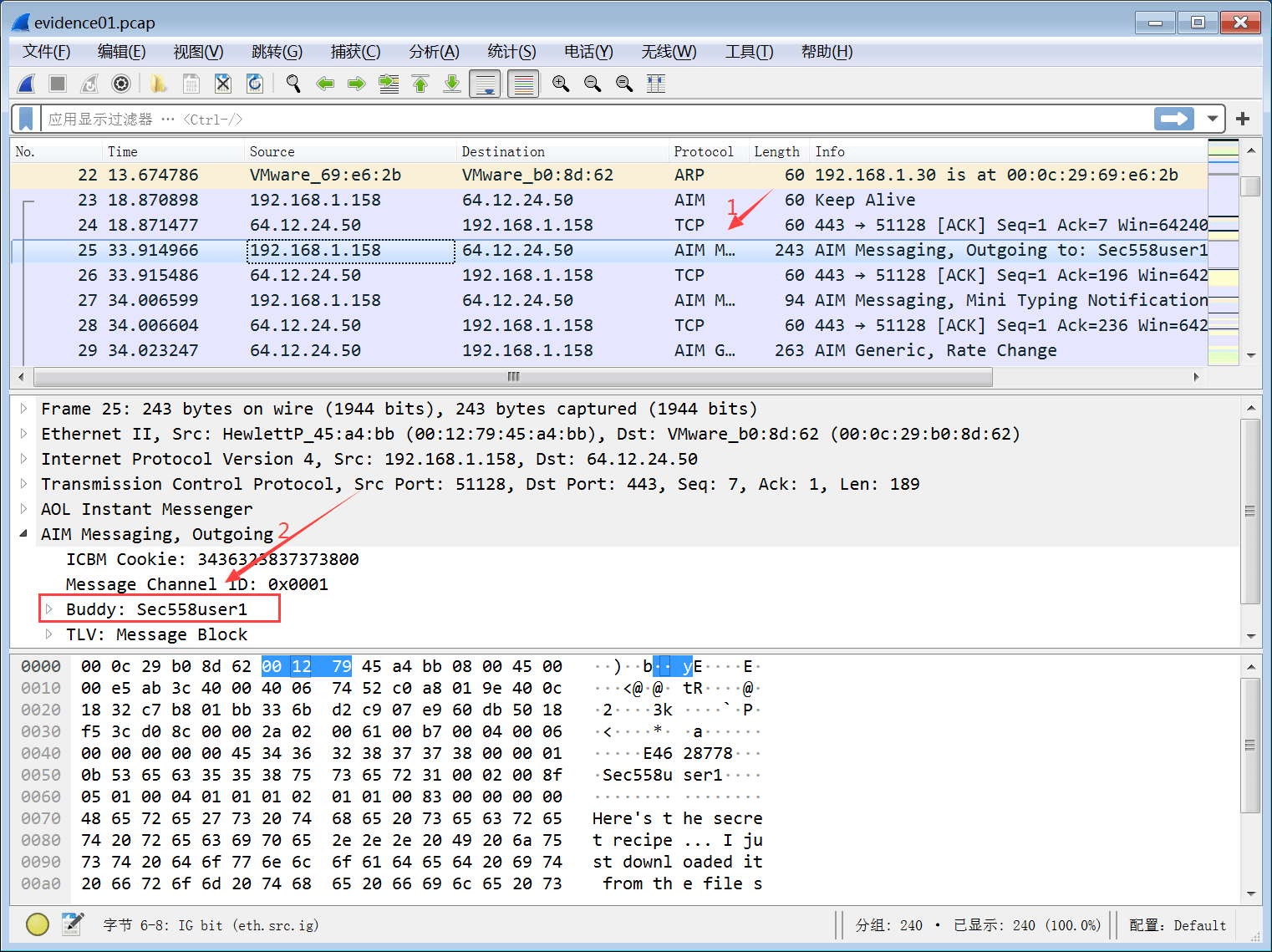Screen dimensions: 1272x952
Task: Open the 工具(T) menu
Action: point(749,52)
